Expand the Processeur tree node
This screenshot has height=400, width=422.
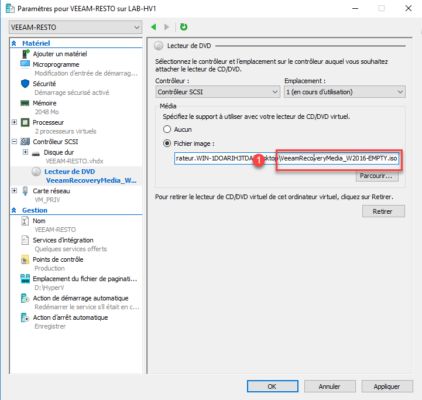(x=14, y=122)
